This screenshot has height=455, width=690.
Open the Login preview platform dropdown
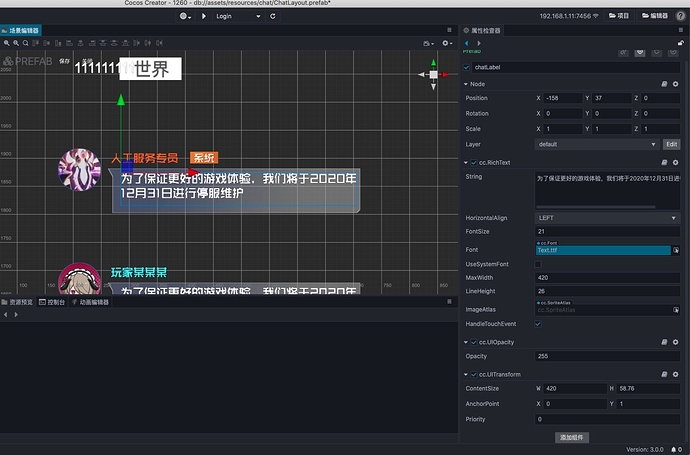(239, 16)
